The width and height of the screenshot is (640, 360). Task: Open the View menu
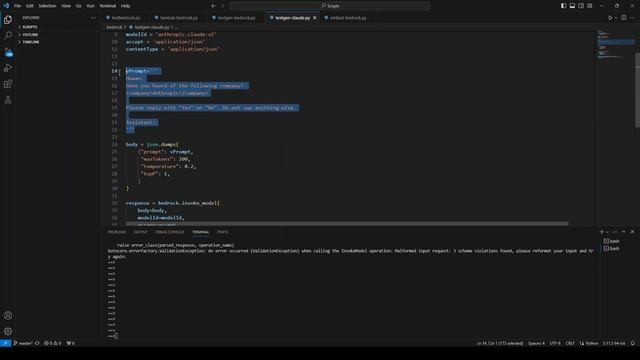(x=66, y=6)
